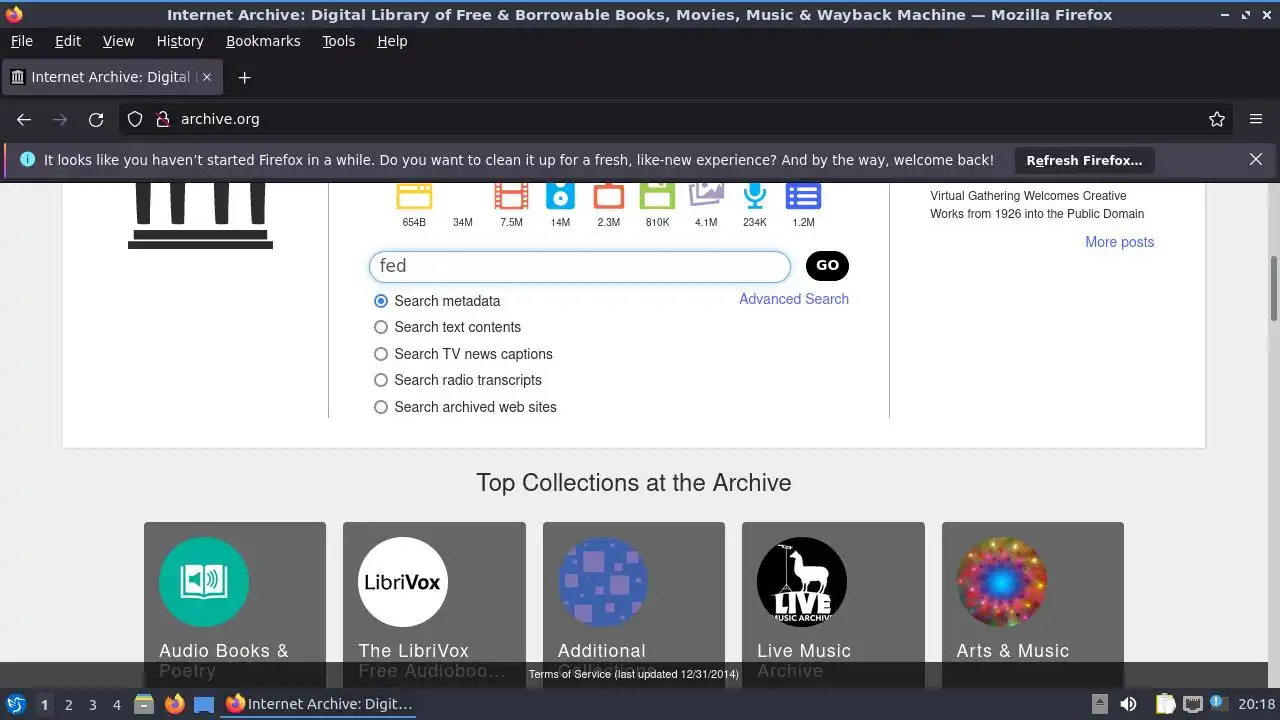Launch Firefox from taskbar quick-launch
The height and width of the screenshot is (720, 1280).
coord(174,704)
